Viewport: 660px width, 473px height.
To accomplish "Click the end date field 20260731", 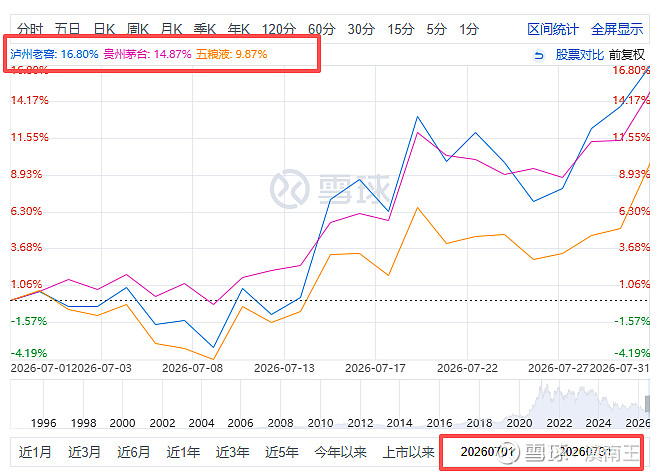I will [x=585, y=452].
